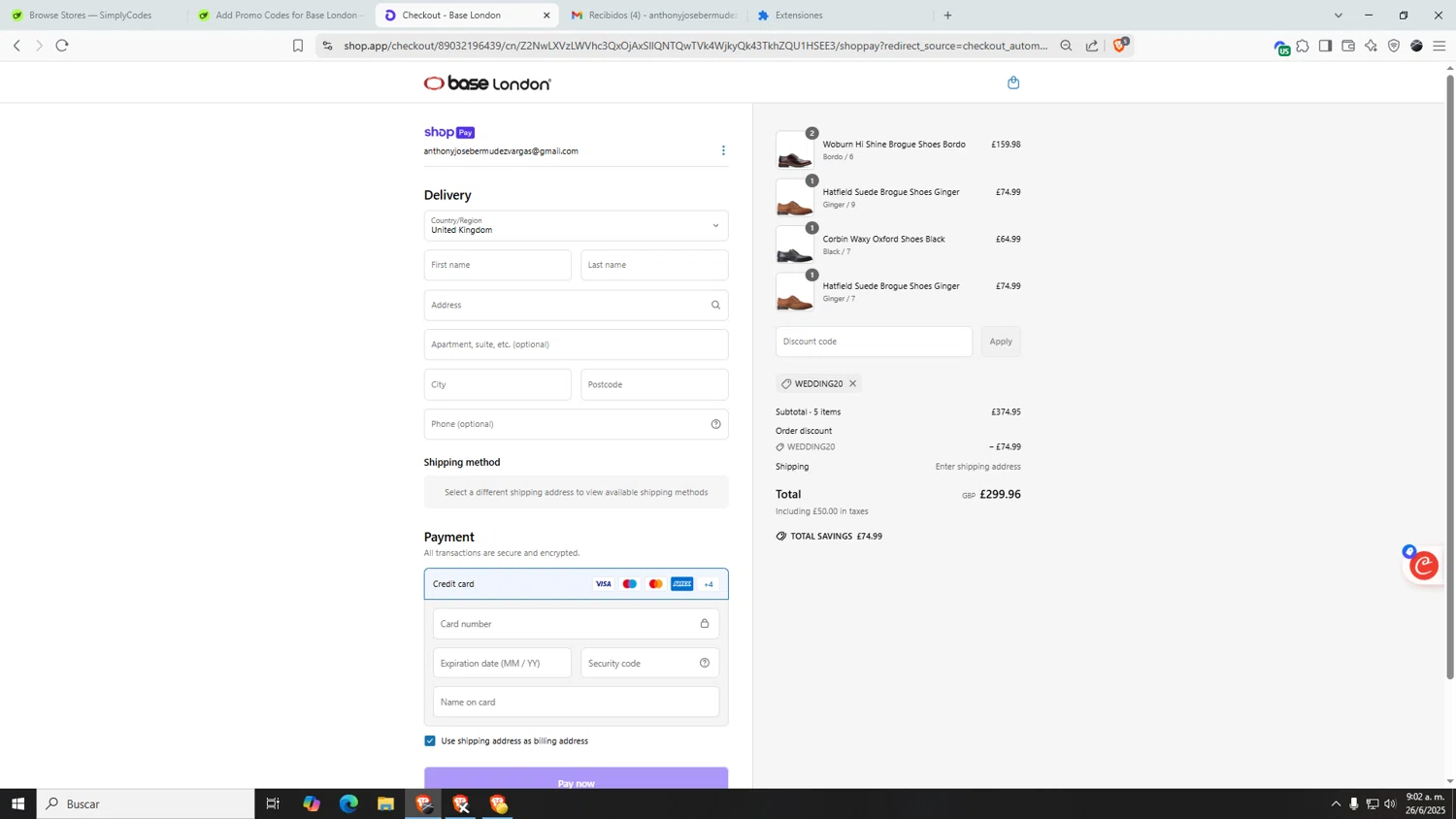This screenshot has width=1456, height=819.
Task: View site information icon in address bar
Action: 327,46
